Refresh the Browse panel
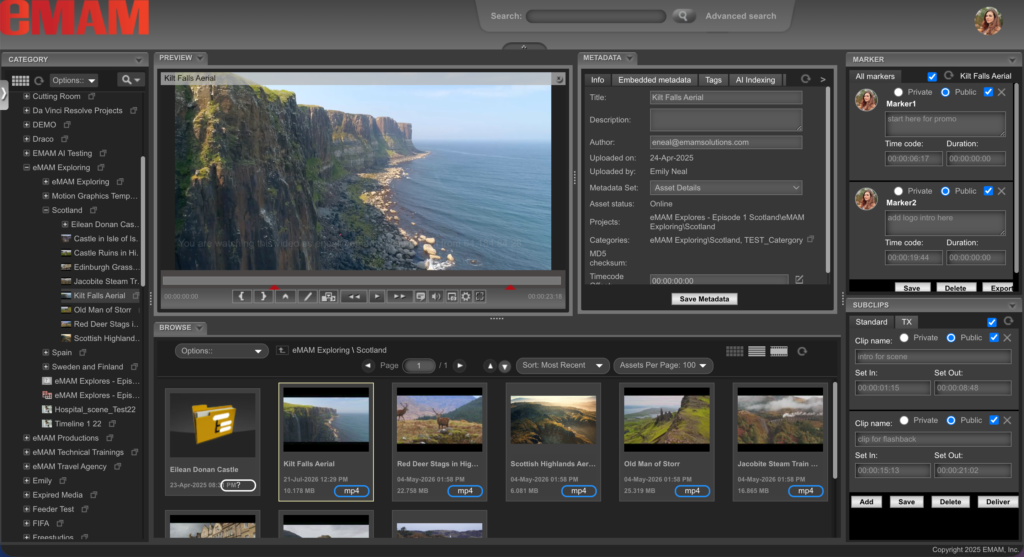This screenshot has height=557, width=1024. 802,351
